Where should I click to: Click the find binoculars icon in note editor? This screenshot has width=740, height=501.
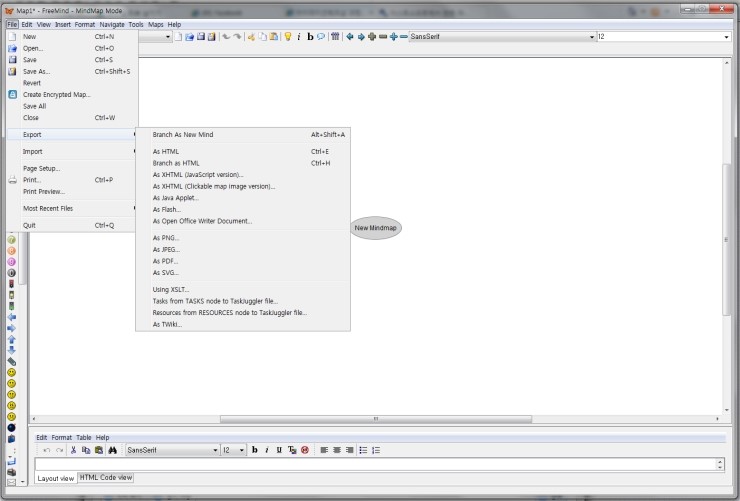tap(111, 451)
